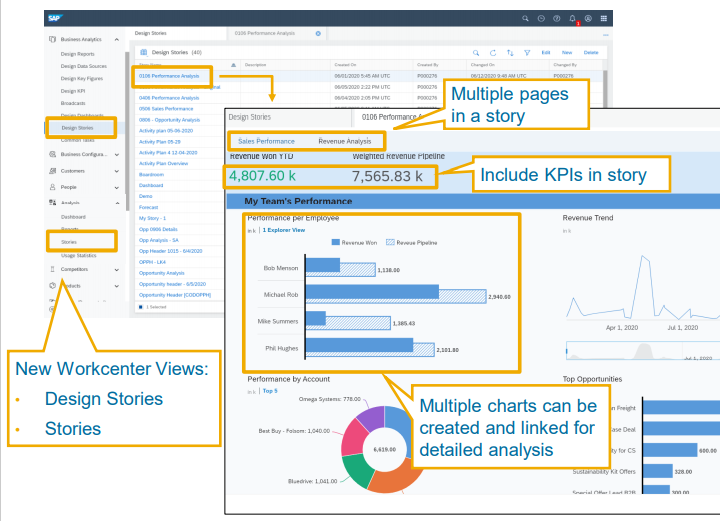Image resolution: width=720 pixels, height=521 pixels.
Task: Open Design Data Sources in sidebar
Action: click(84, 67)
